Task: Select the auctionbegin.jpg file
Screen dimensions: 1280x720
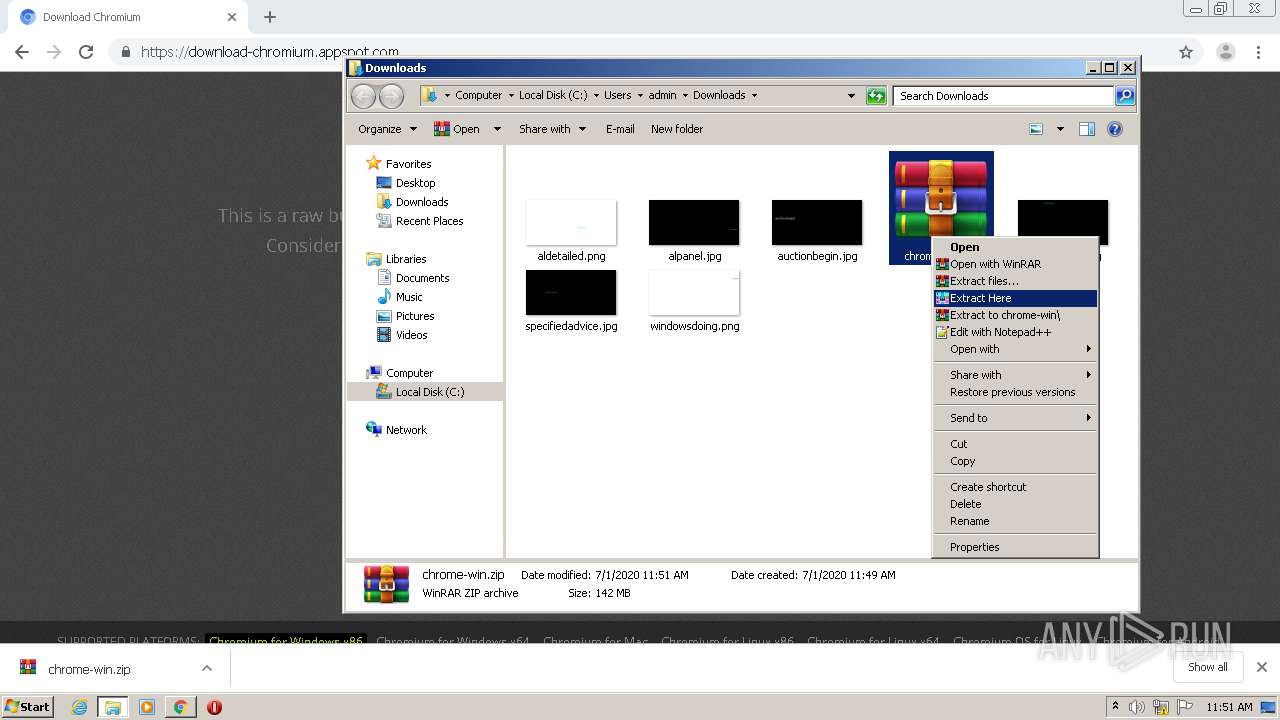Action: [817, 231]
